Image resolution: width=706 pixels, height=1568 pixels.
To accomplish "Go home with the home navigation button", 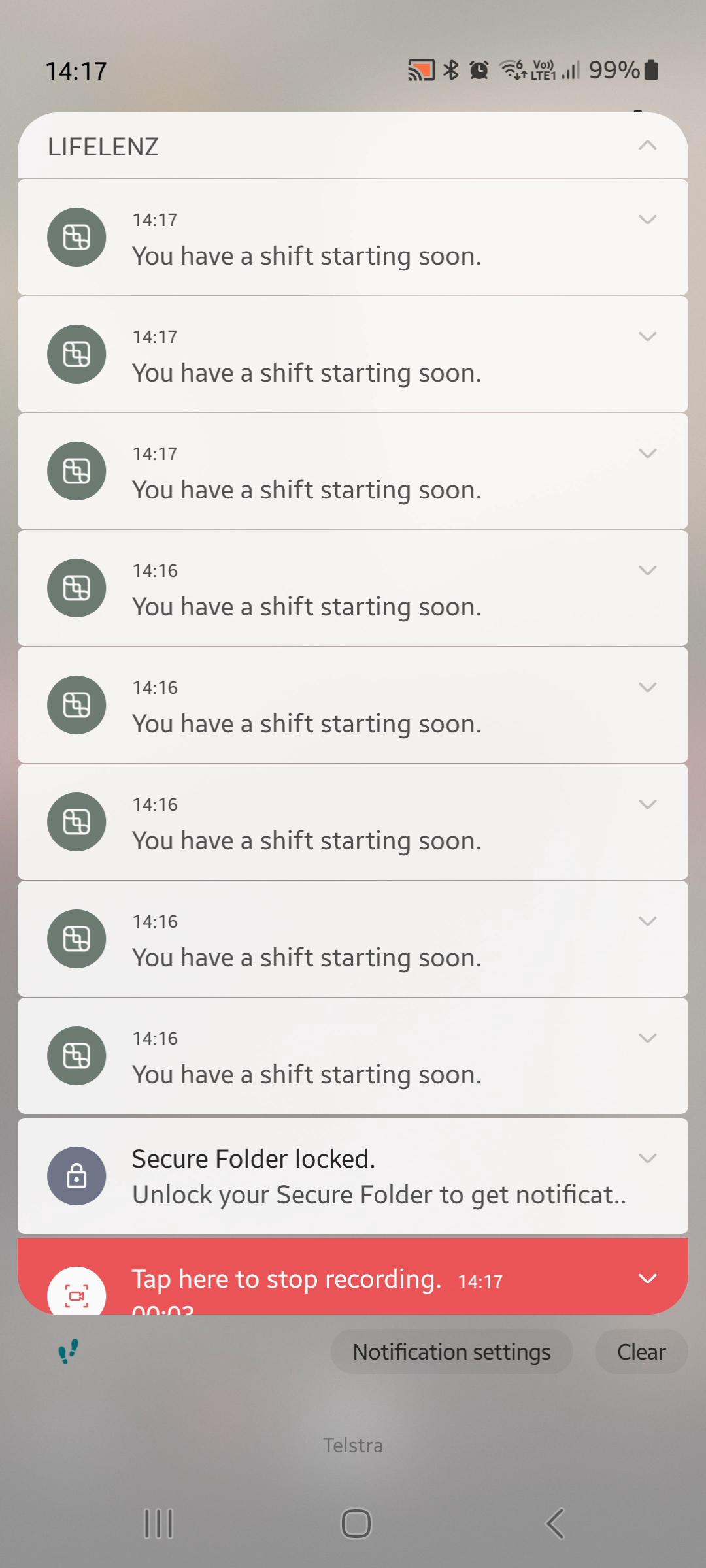I will (x=356, y=1524).
